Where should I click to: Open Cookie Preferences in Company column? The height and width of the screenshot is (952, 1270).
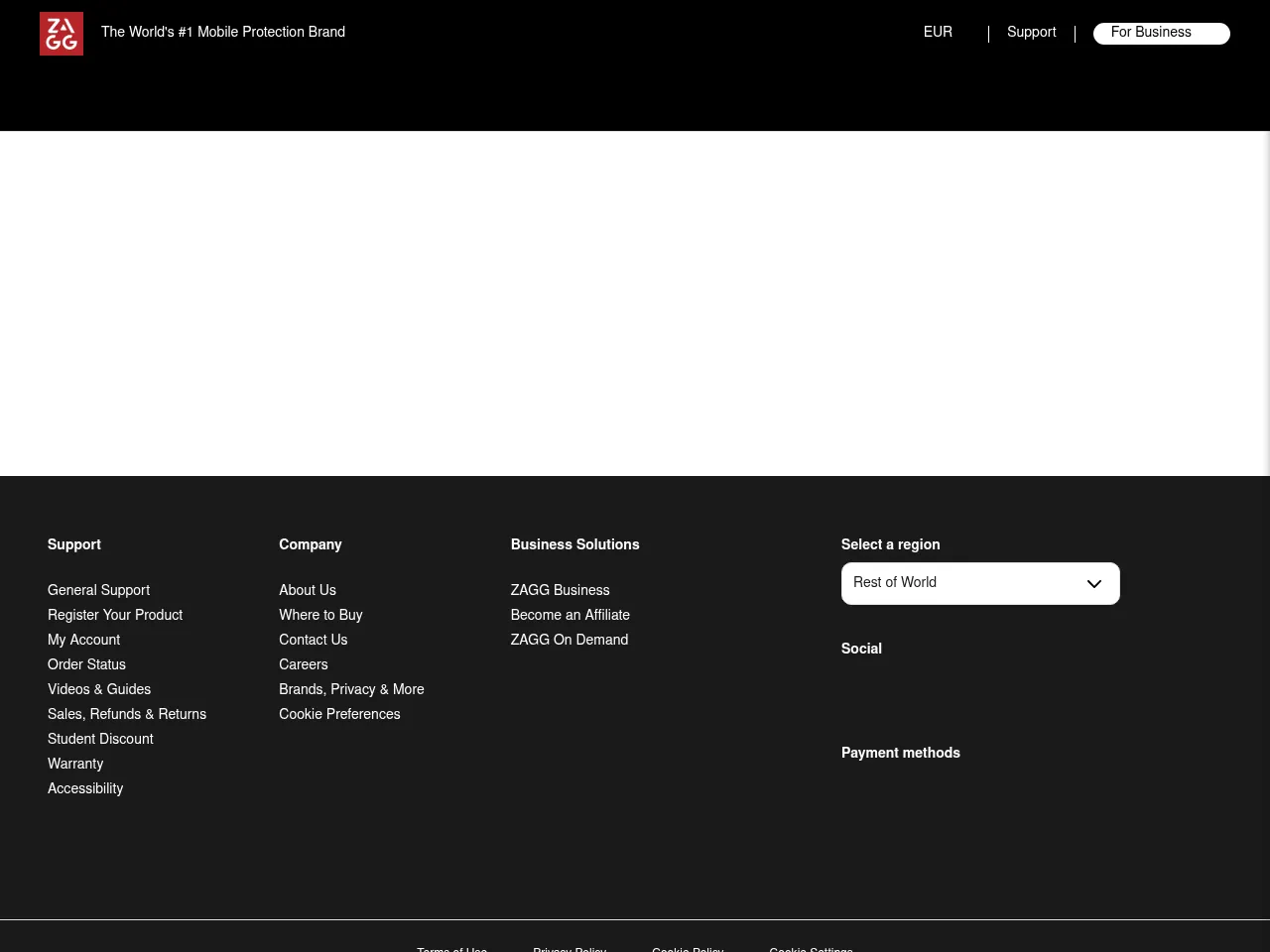pos(339,714)
